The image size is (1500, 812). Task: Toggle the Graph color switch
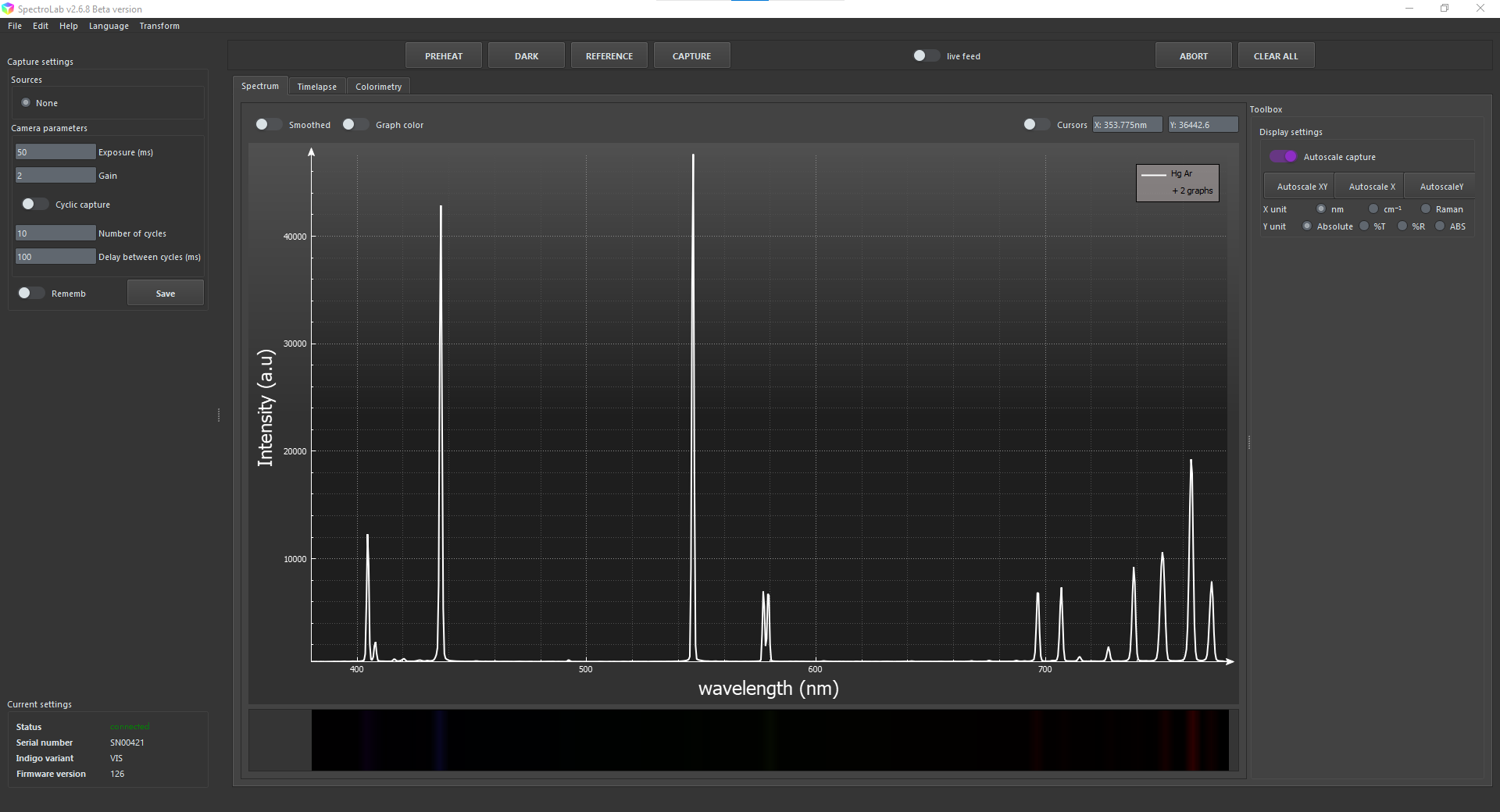tap(355, 124)
